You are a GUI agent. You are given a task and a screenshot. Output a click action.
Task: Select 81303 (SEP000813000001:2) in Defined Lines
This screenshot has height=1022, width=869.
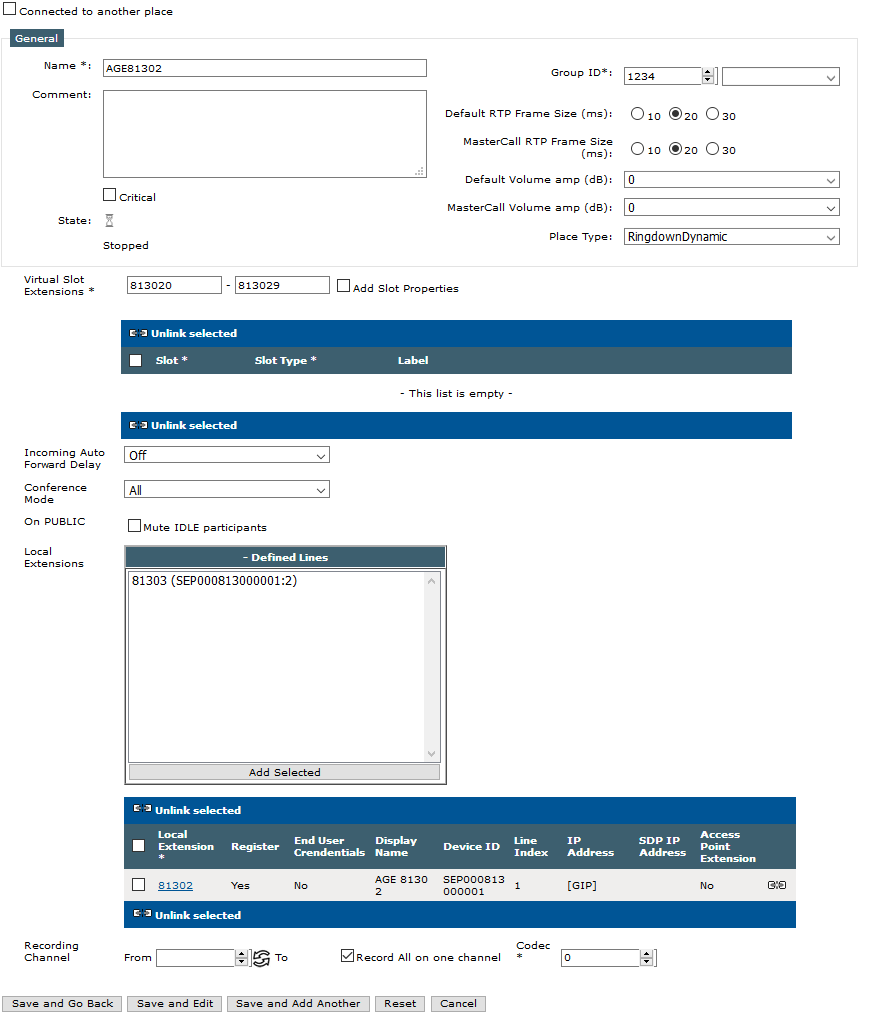214,581
